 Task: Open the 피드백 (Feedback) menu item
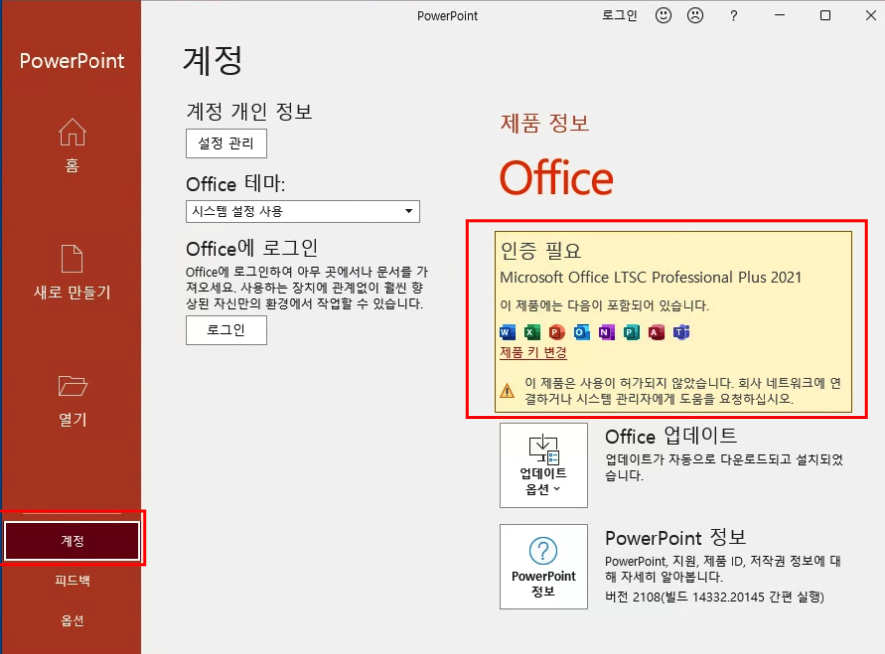click(72, 580)
